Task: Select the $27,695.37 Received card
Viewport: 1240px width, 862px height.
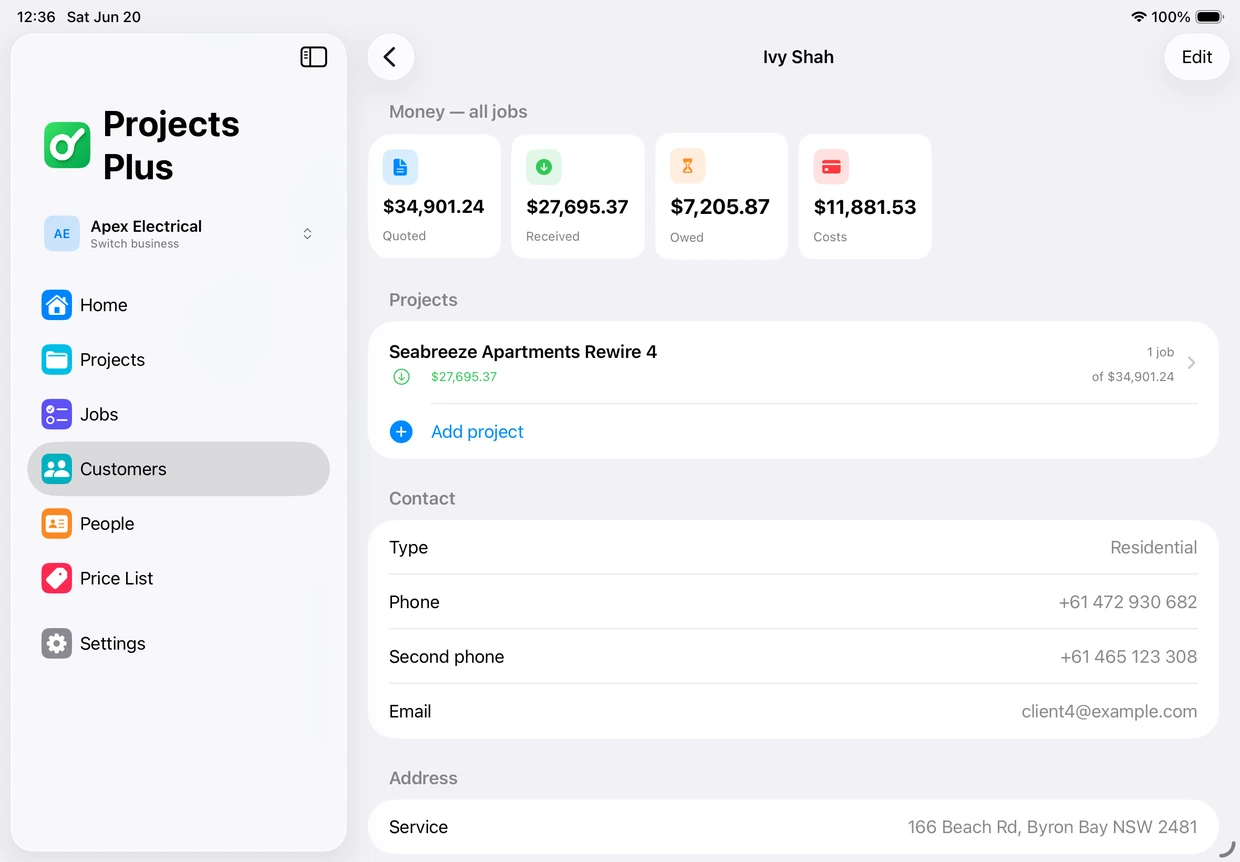Action: coord(578,196)
